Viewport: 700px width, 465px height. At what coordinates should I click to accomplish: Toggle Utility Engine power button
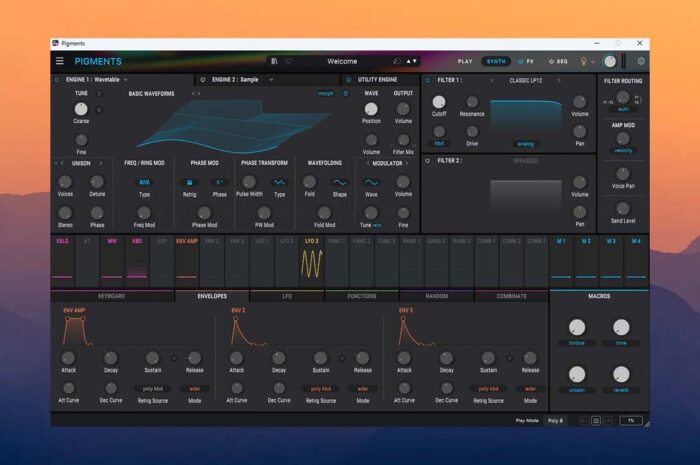(349, 80)
